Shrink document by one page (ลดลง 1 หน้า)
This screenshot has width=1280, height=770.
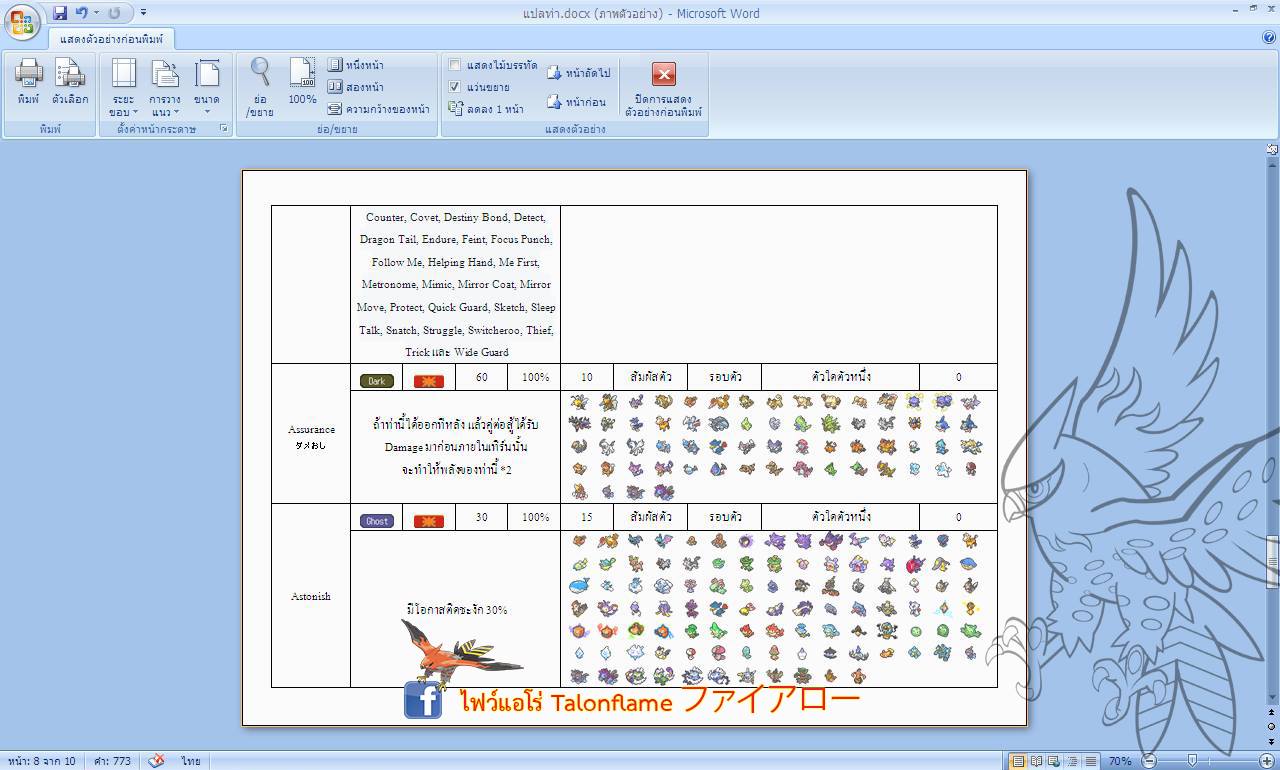486,109
